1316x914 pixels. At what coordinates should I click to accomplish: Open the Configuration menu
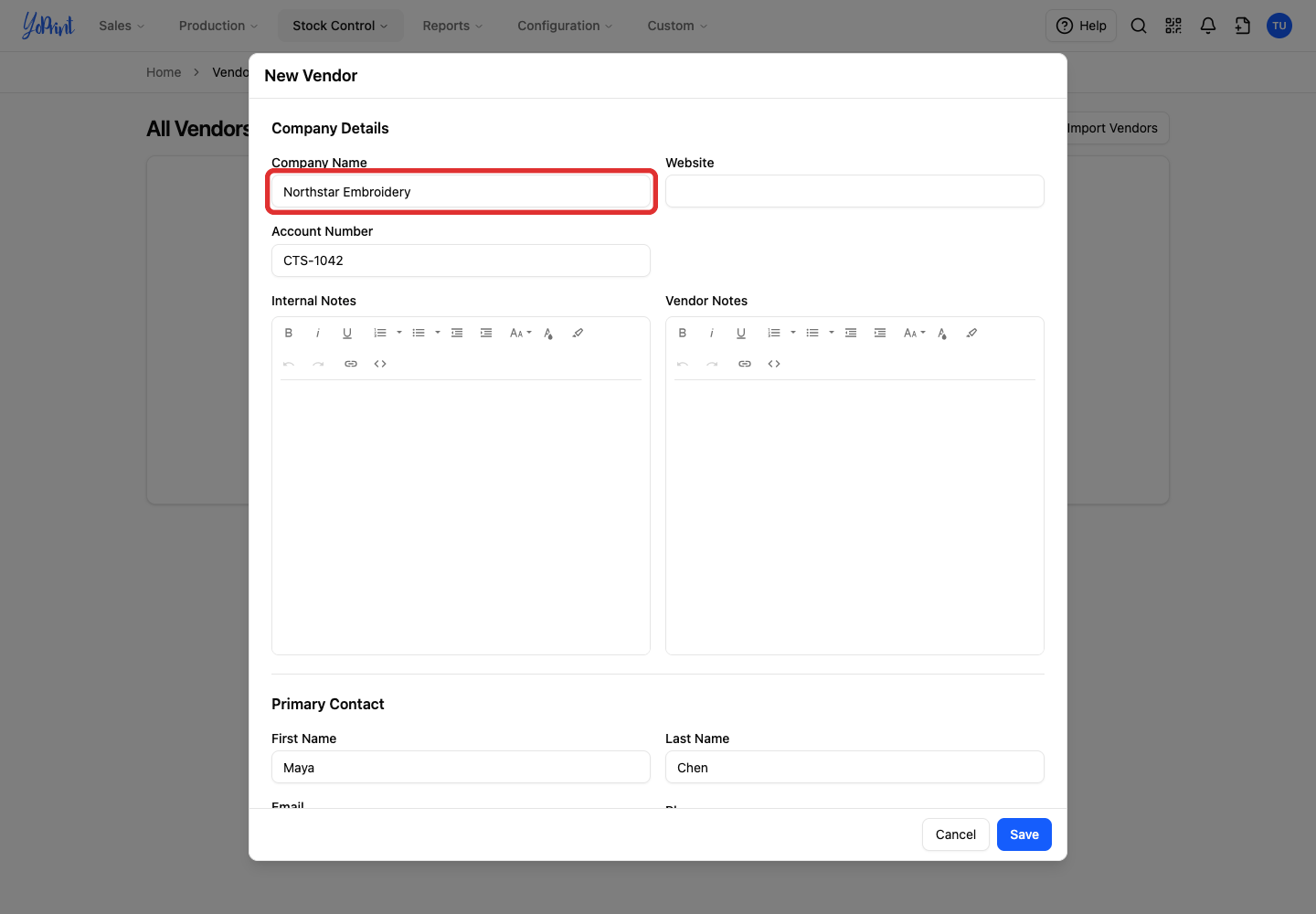coord(565,26)
